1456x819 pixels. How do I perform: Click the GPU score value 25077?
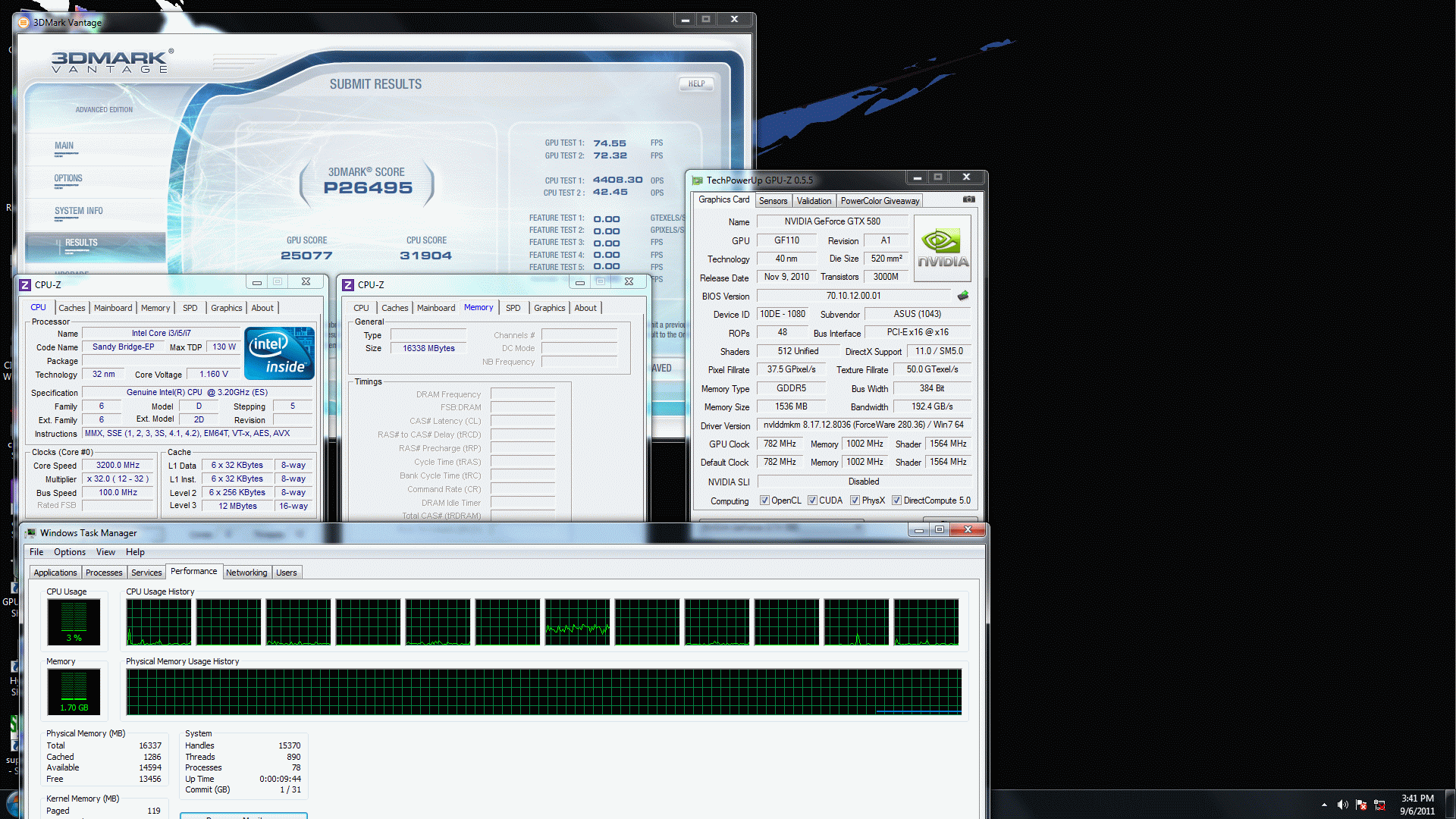306,256
